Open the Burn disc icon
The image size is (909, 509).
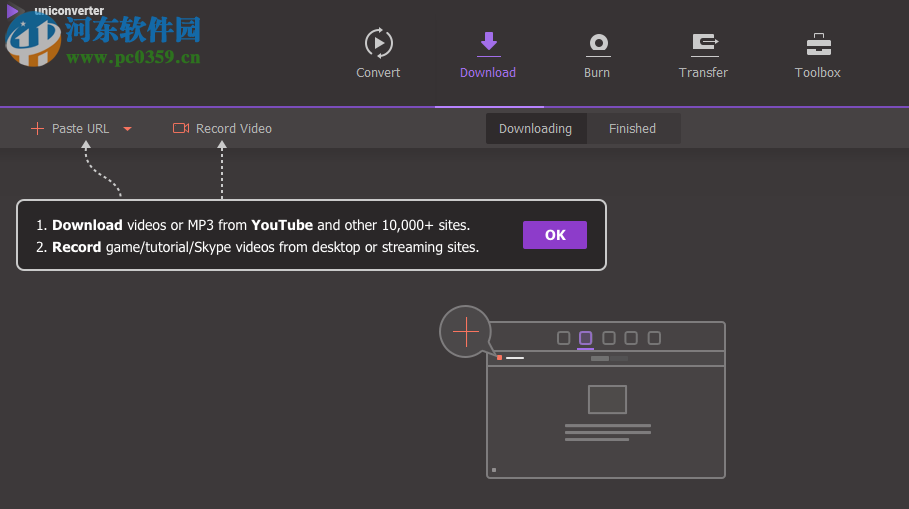coord(598,44)
